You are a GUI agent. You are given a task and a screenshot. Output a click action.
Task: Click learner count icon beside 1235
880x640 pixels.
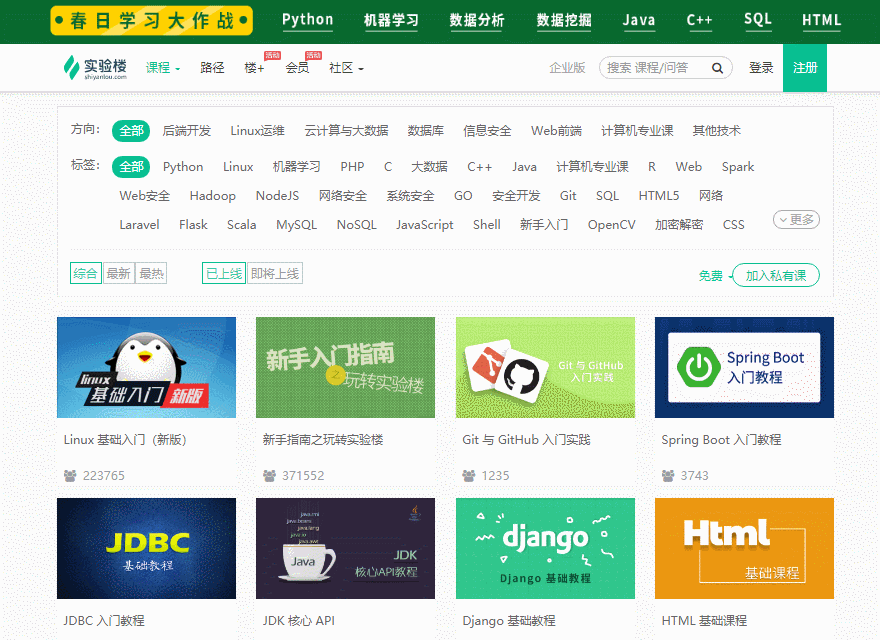click(x=469, y=476)
